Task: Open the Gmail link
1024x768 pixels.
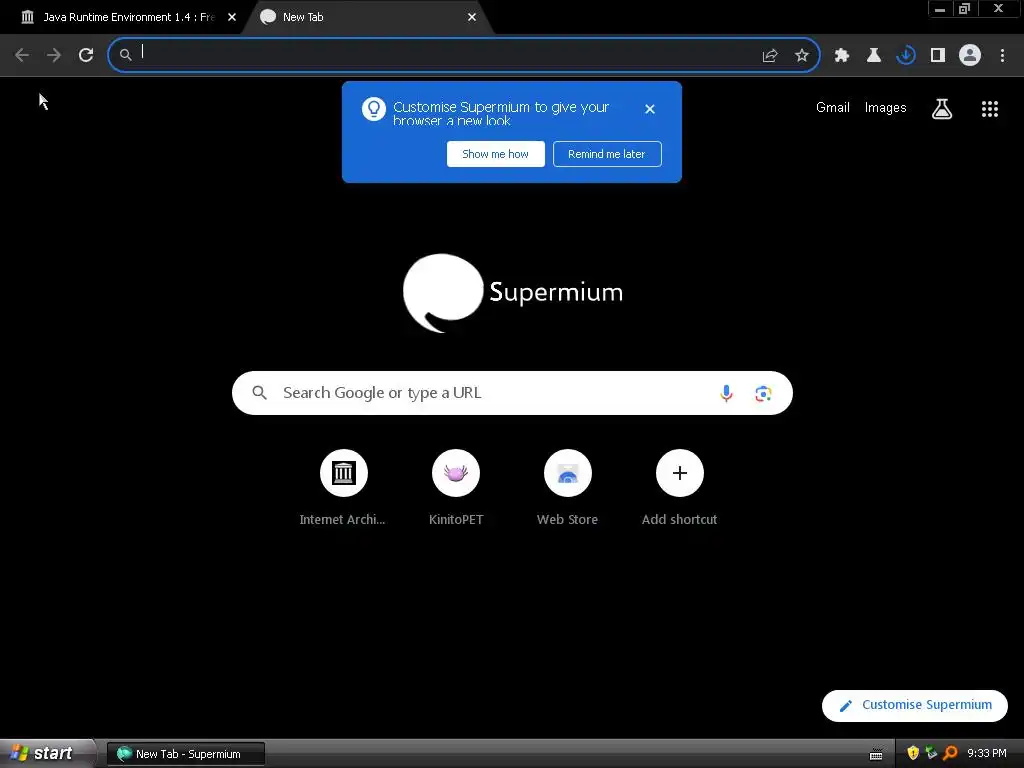Action: [x=833, y=108]
